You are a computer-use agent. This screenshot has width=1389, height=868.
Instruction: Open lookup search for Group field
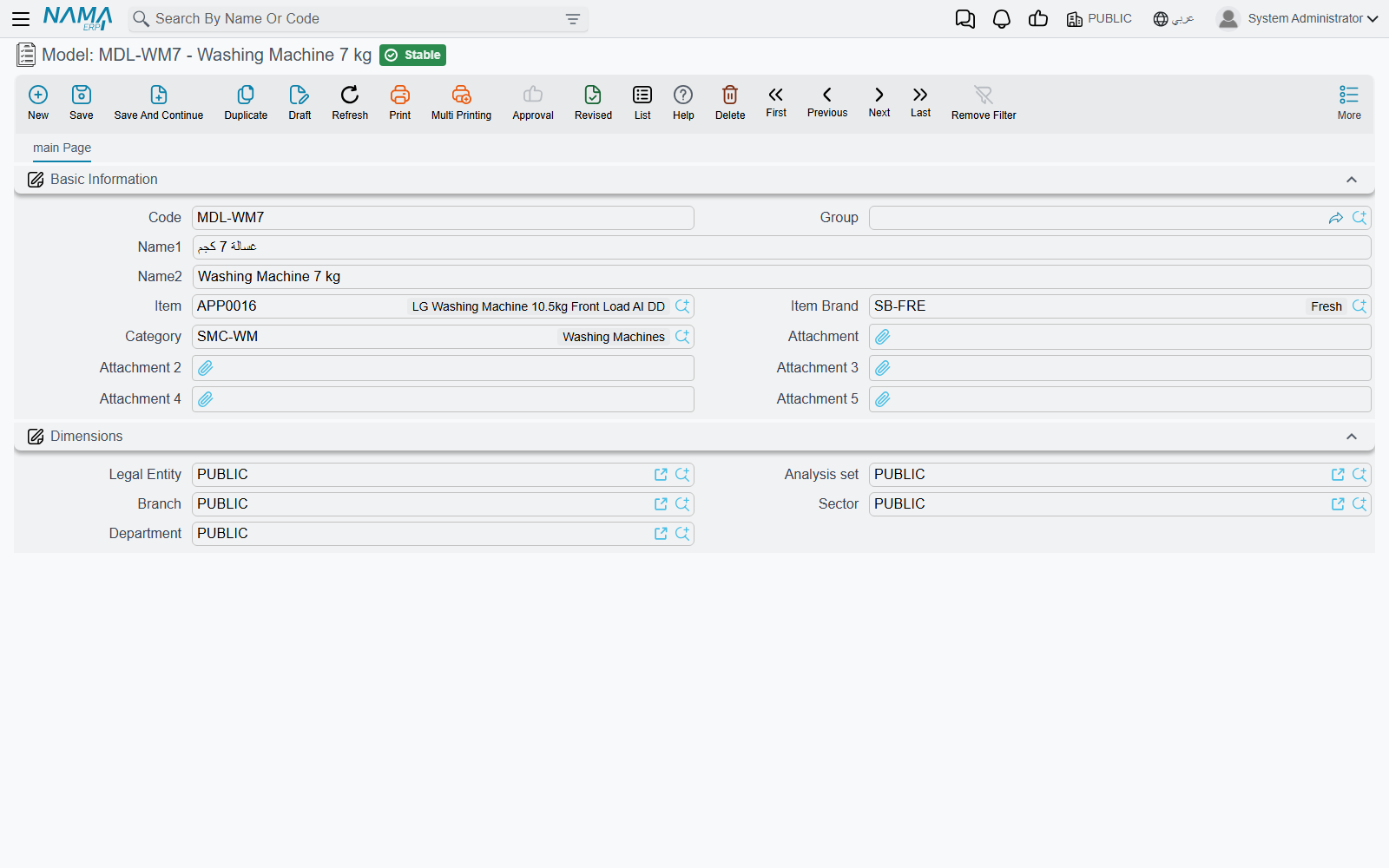coord(1359,218)
